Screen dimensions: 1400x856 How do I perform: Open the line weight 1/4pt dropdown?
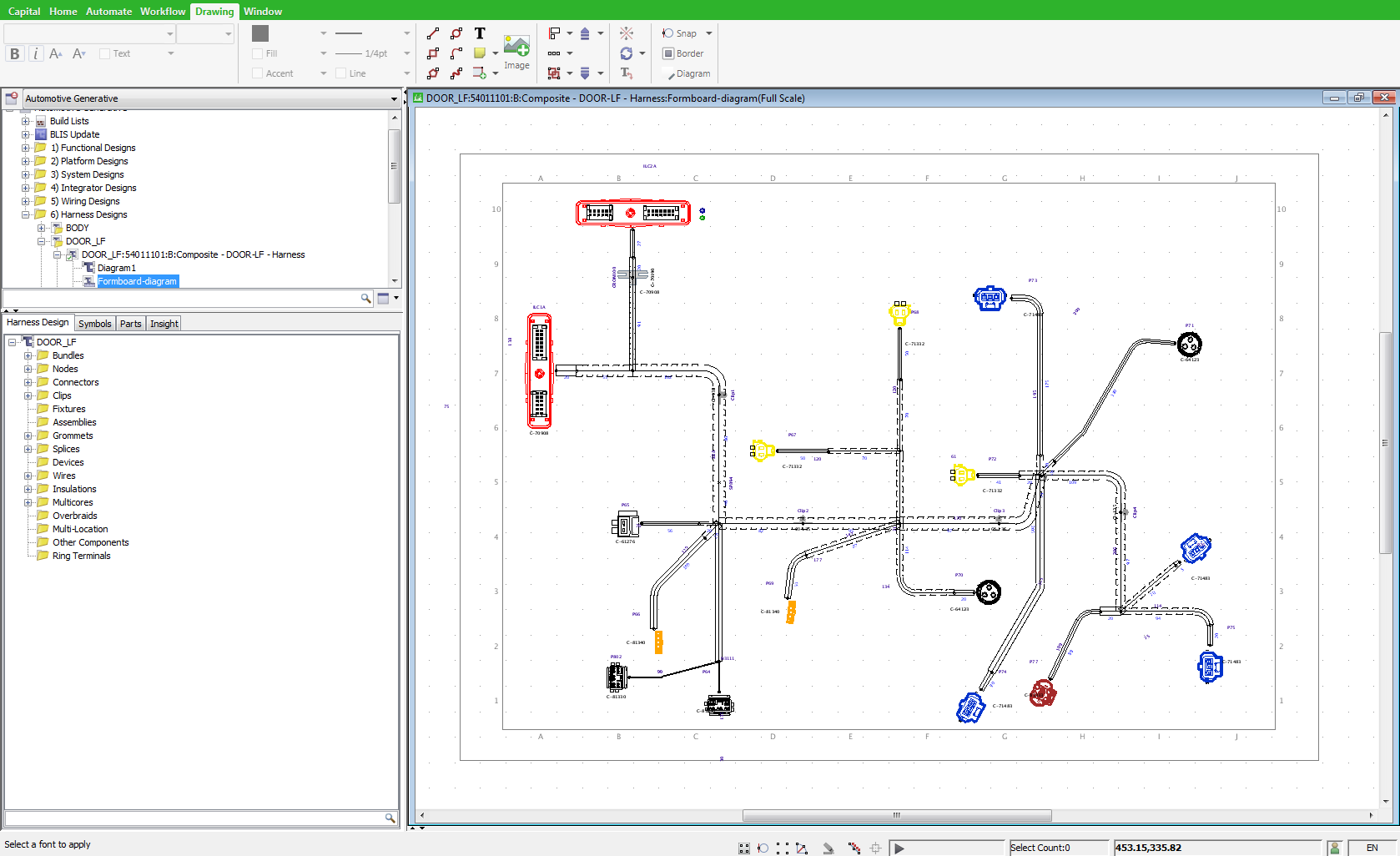tap(407, 53)
